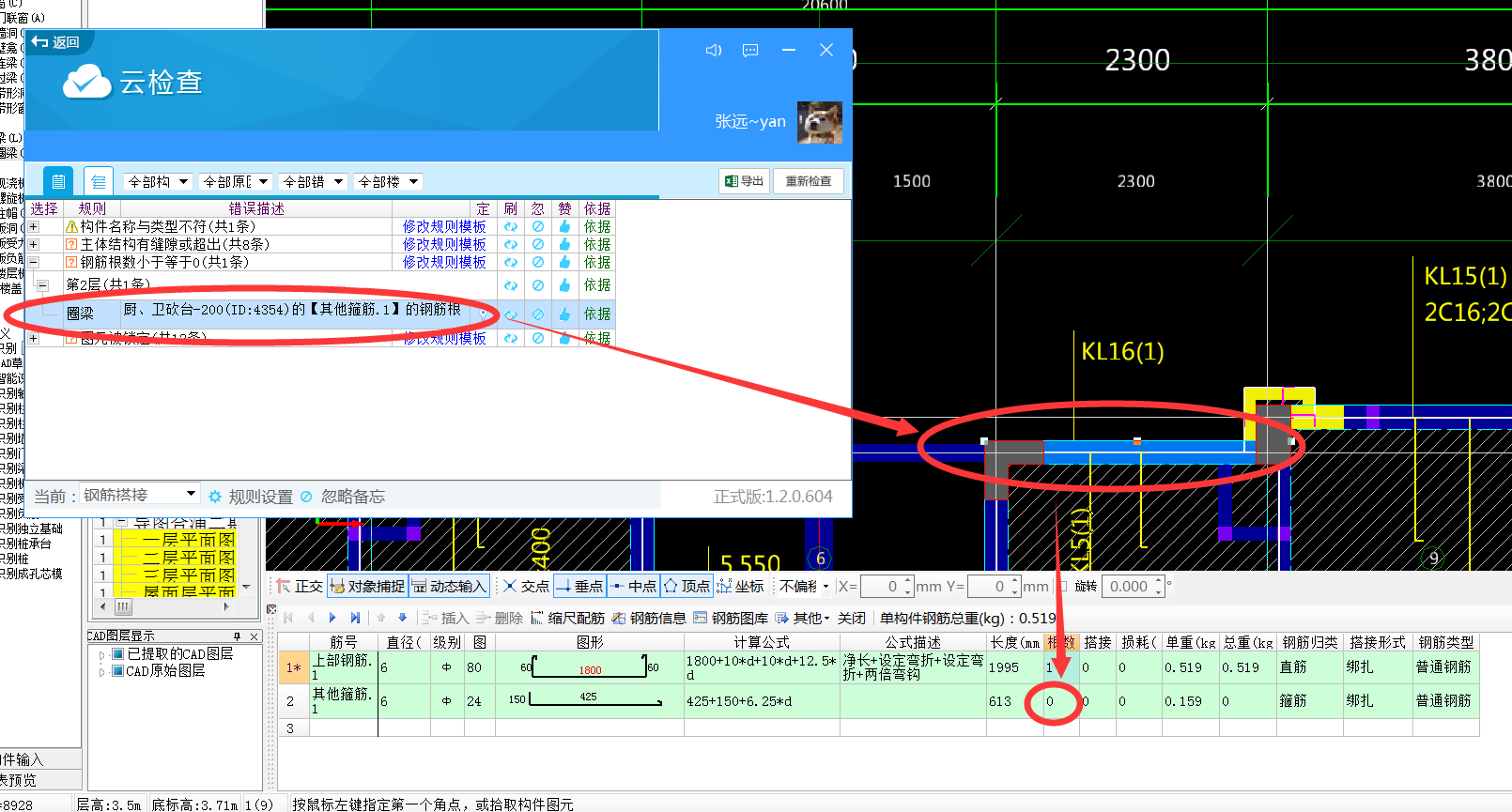Switch to the second tree view tab icon

pyautogui.click(x=99, y=181)
